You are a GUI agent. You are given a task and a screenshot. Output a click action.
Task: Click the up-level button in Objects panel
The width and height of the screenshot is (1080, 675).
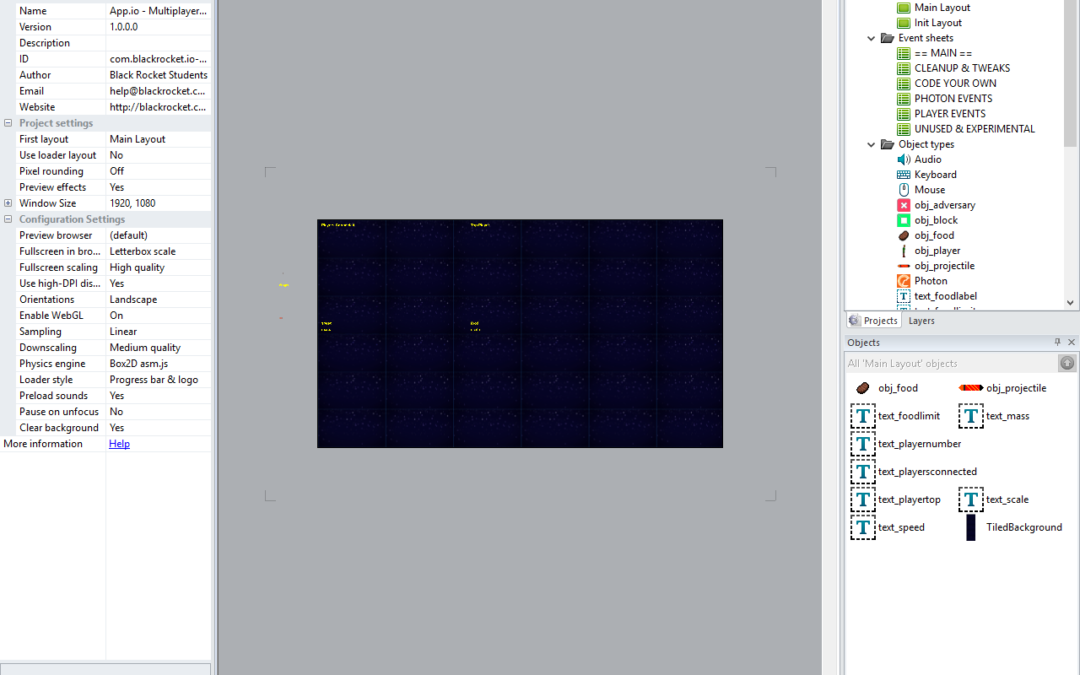coord(1067,363)
